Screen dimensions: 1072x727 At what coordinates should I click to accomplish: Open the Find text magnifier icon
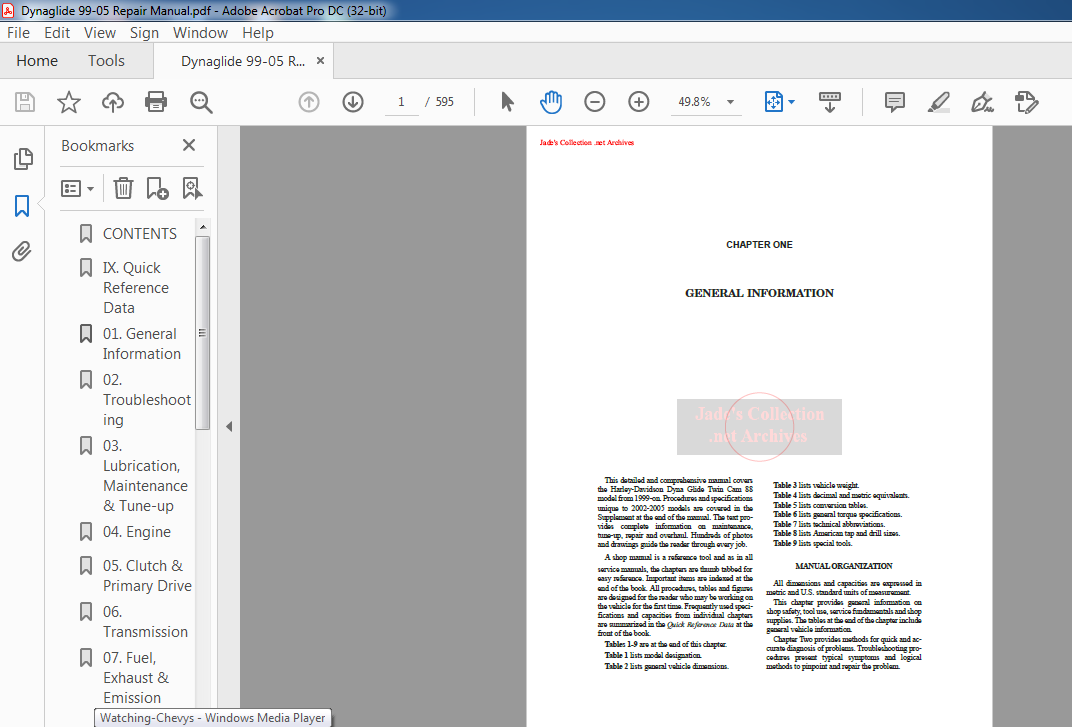click(x=201, y=102)
